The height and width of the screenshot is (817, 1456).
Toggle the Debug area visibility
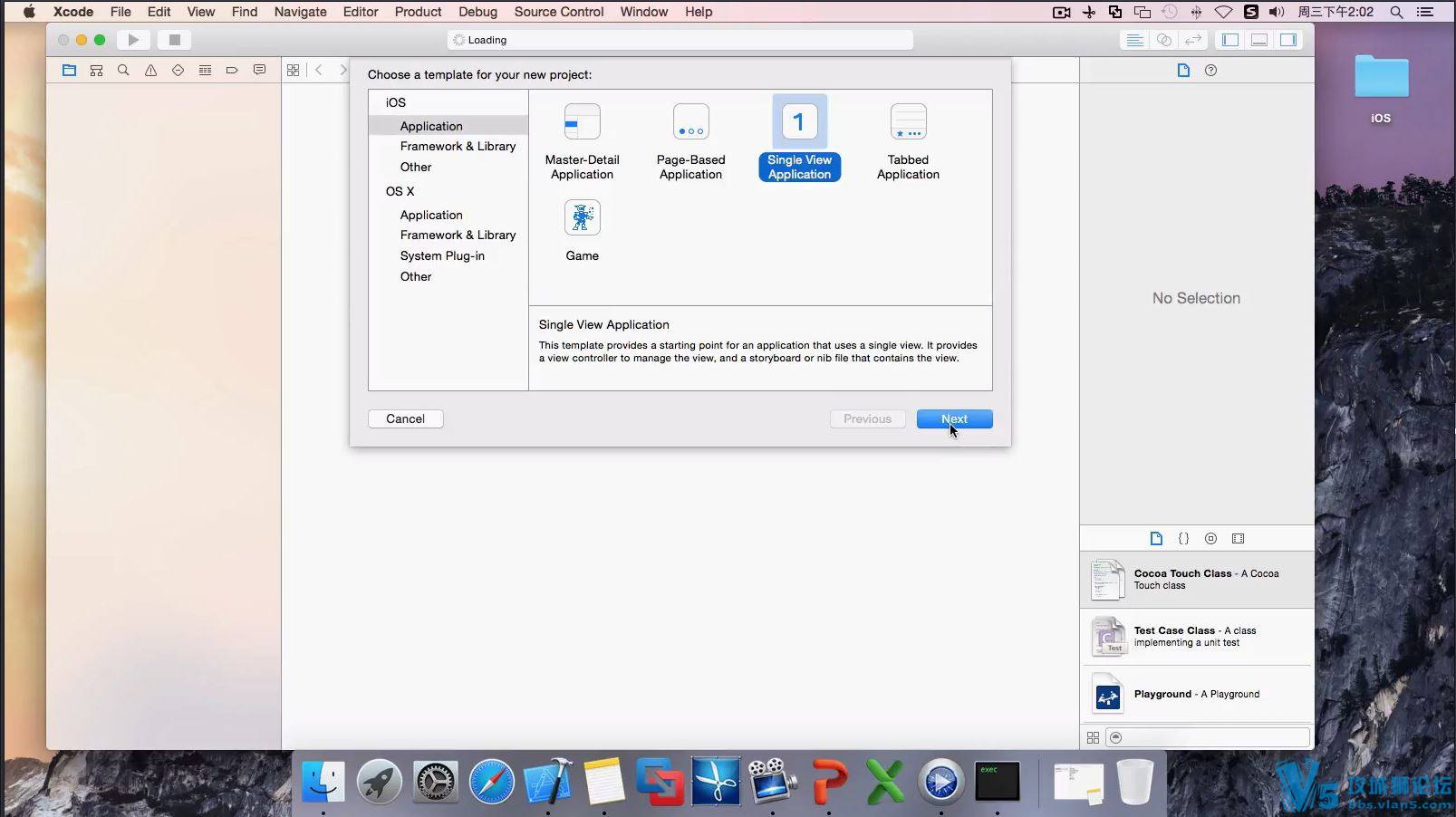tap(1258, 40)
